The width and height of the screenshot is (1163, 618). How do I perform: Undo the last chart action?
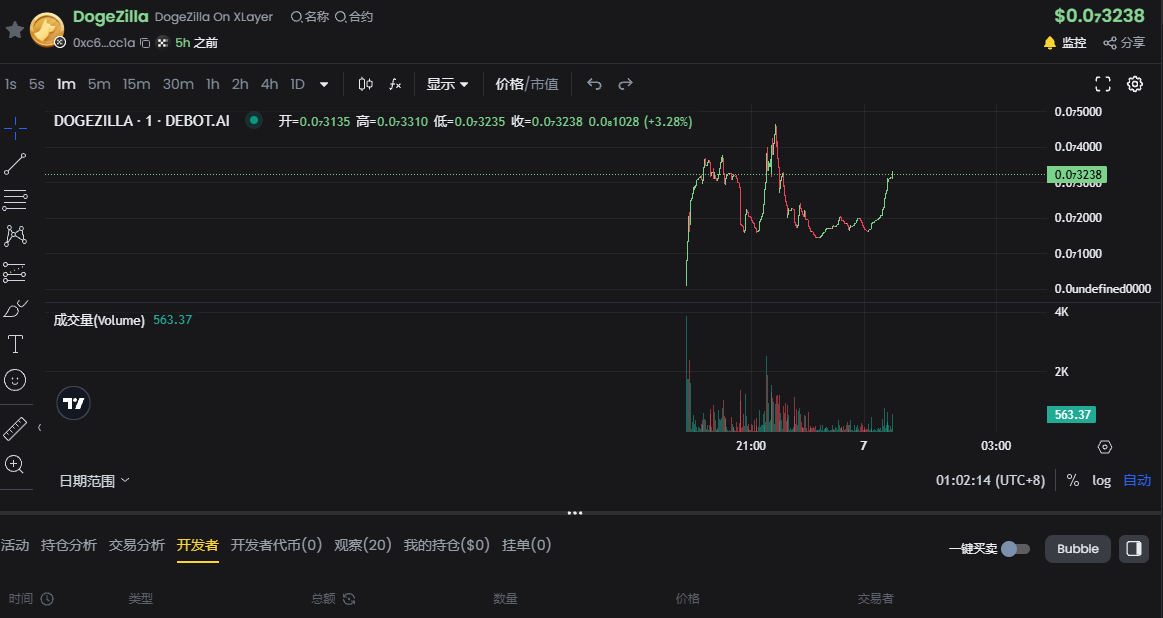(x=594, y=84)
